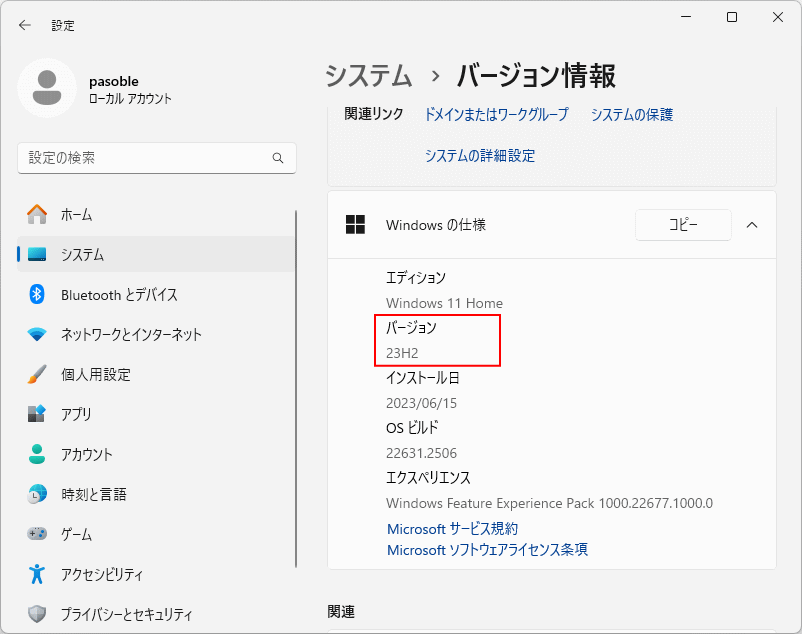Open ホーム in the sidebar
The image size is (802, 634).
156,214
